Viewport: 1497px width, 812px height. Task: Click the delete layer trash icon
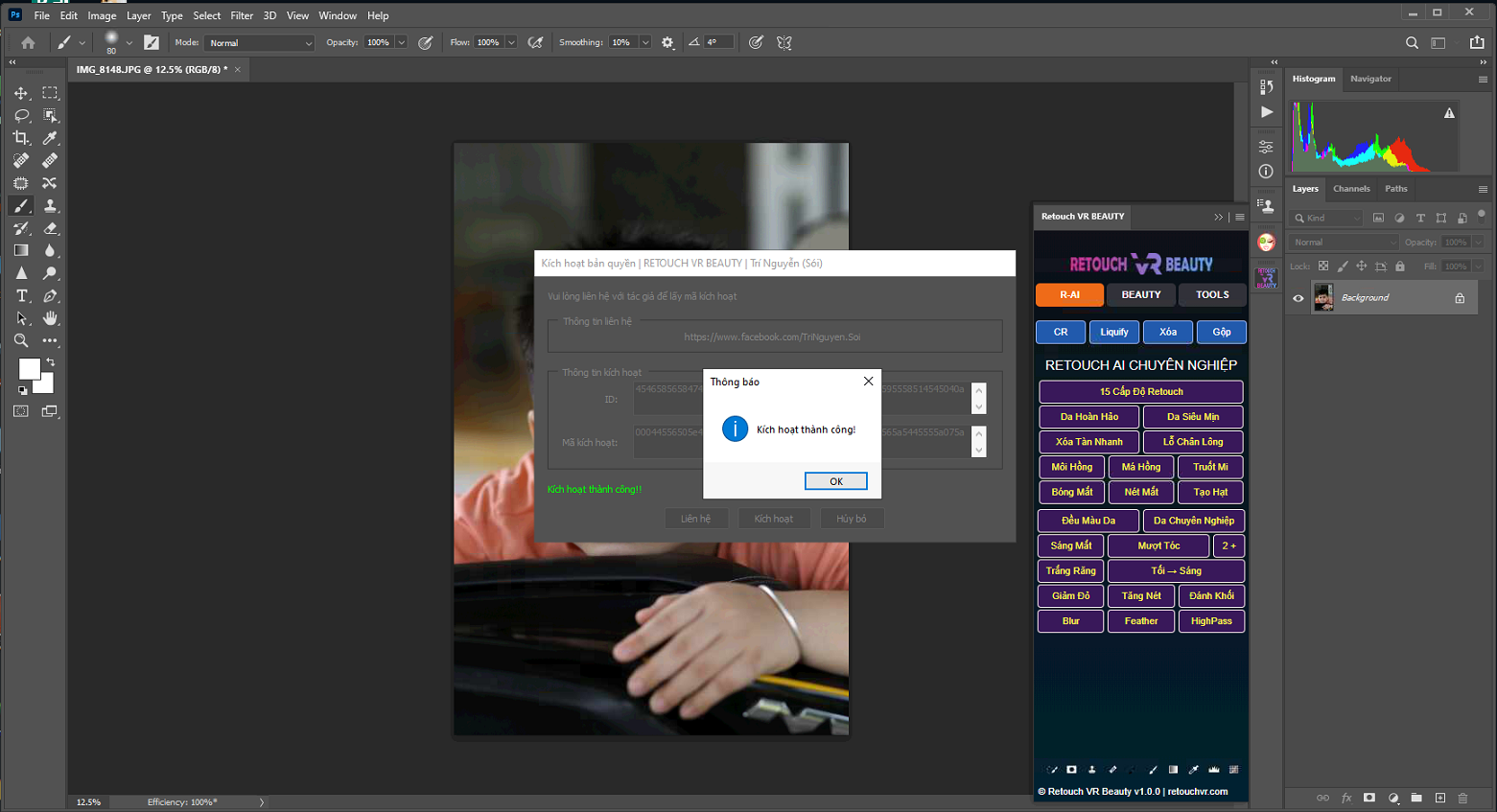[1462, 798]
